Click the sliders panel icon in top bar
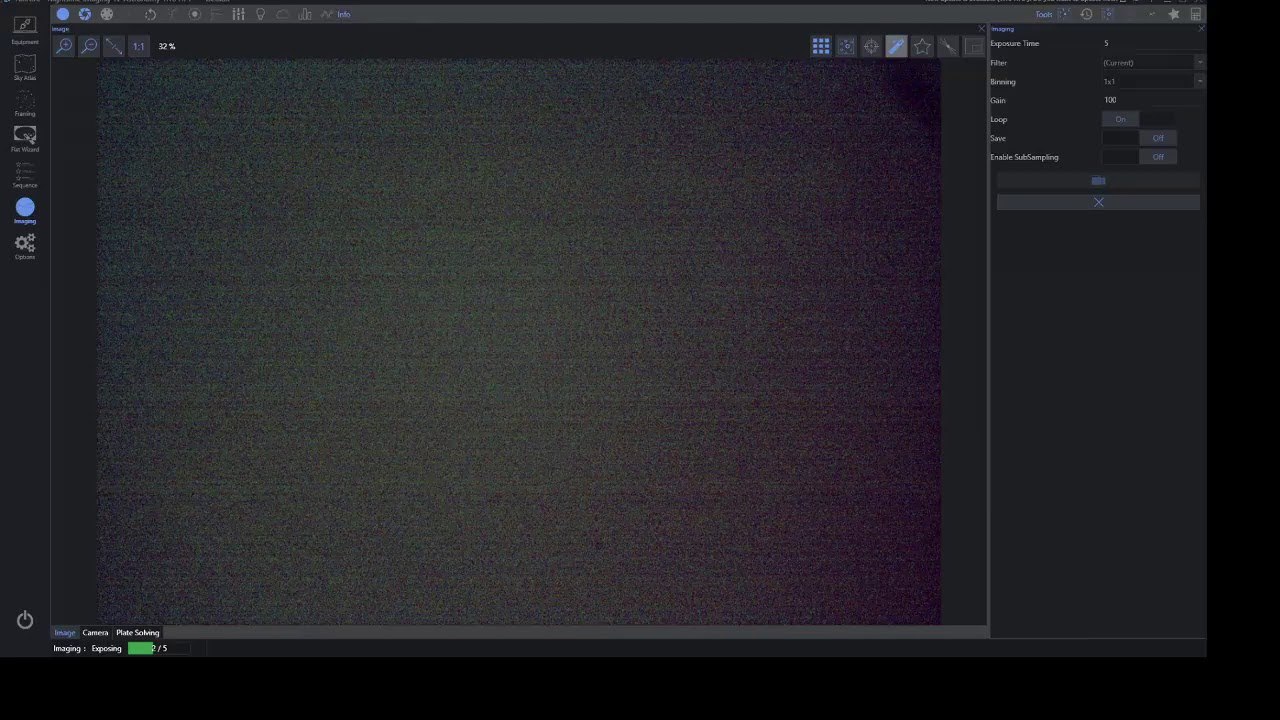1280x720 pixels. click(x=238, y=14)
